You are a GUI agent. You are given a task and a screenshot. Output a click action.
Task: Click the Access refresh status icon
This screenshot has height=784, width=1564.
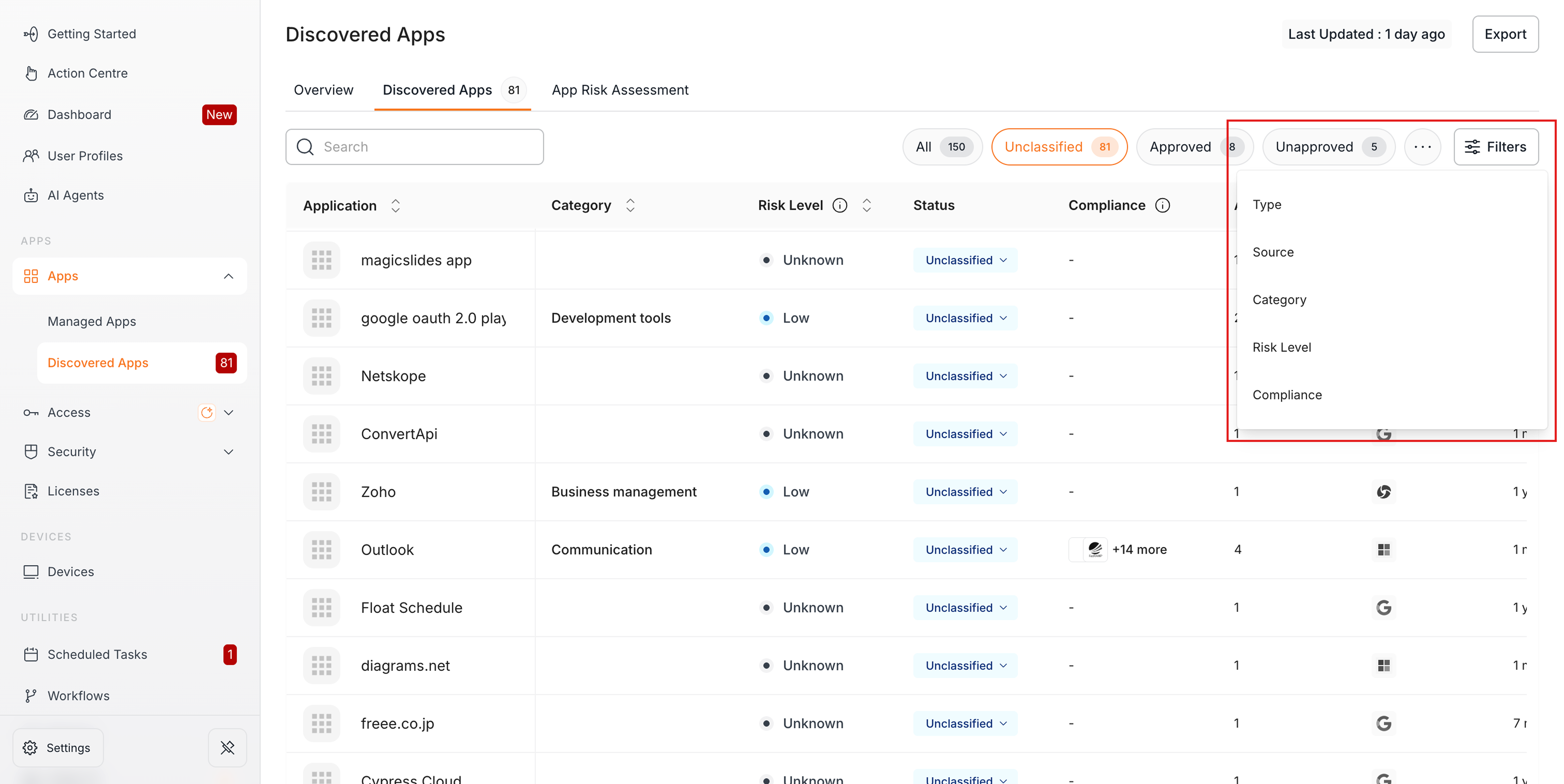207,413
